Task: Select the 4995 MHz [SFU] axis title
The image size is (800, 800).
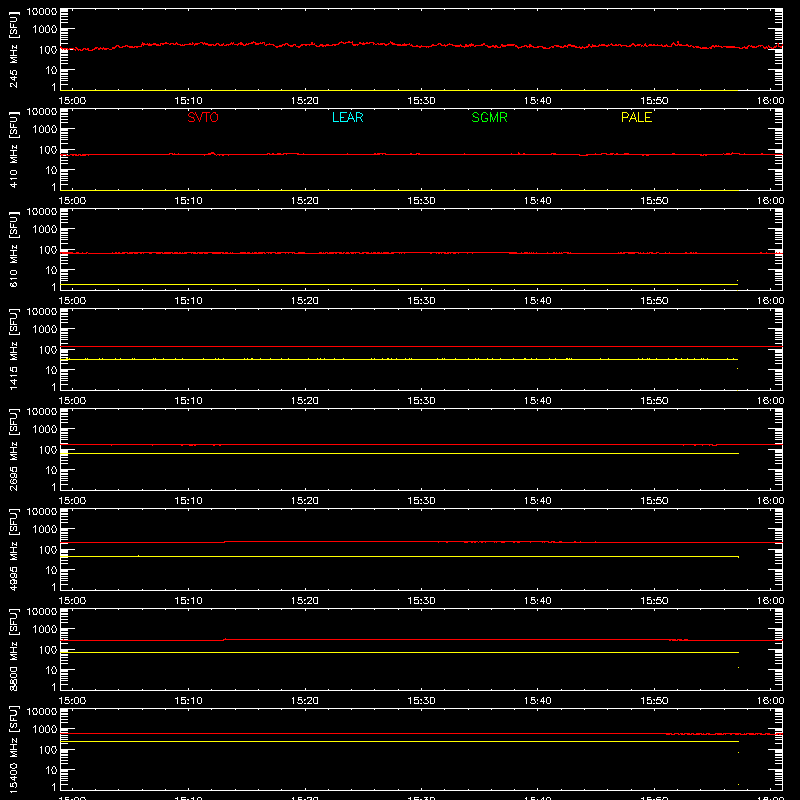Action: pyautogui.click(x=13, y=549)
